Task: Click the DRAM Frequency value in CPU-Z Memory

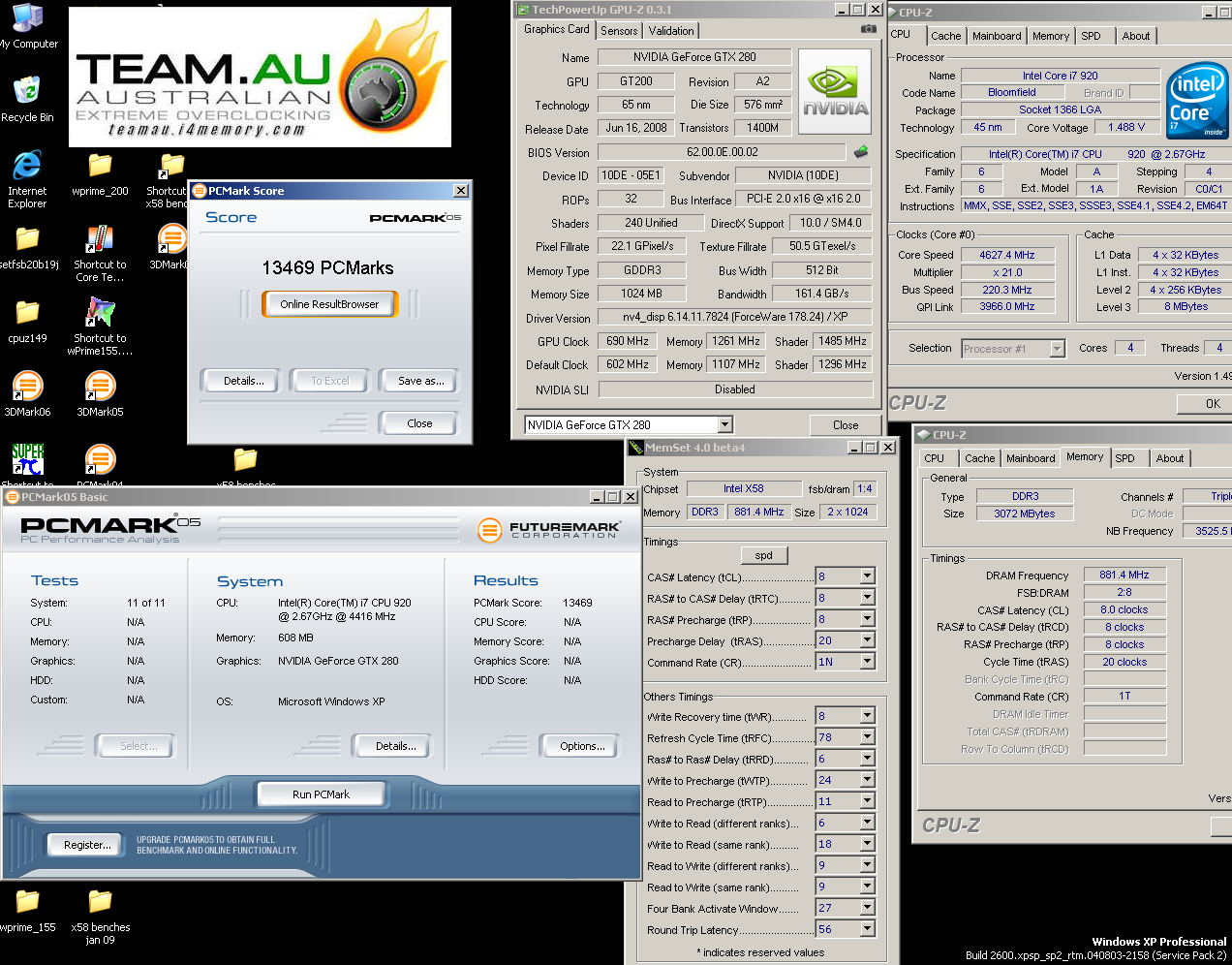Action: pos(1124,575)
